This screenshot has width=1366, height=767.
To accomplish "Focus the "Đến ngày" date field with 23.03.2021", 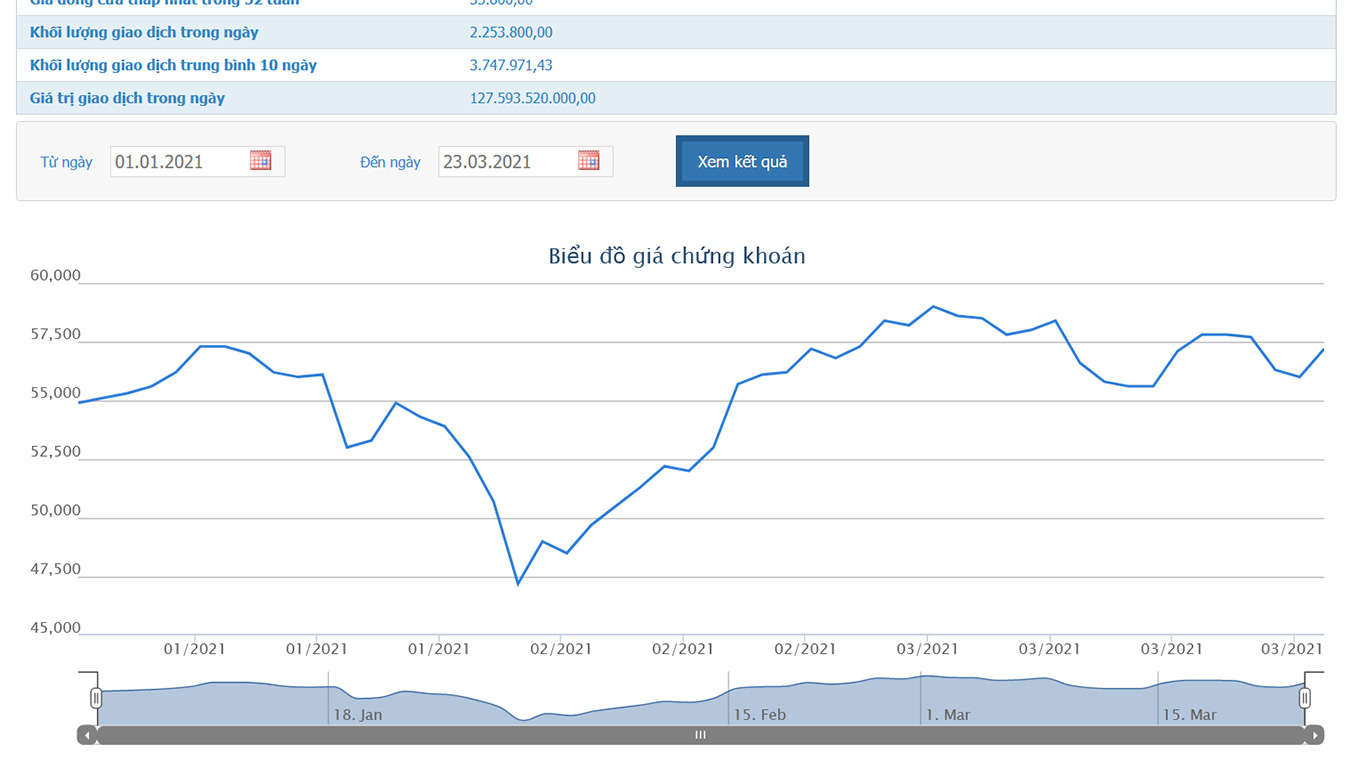I will click(x=506, y=162).
